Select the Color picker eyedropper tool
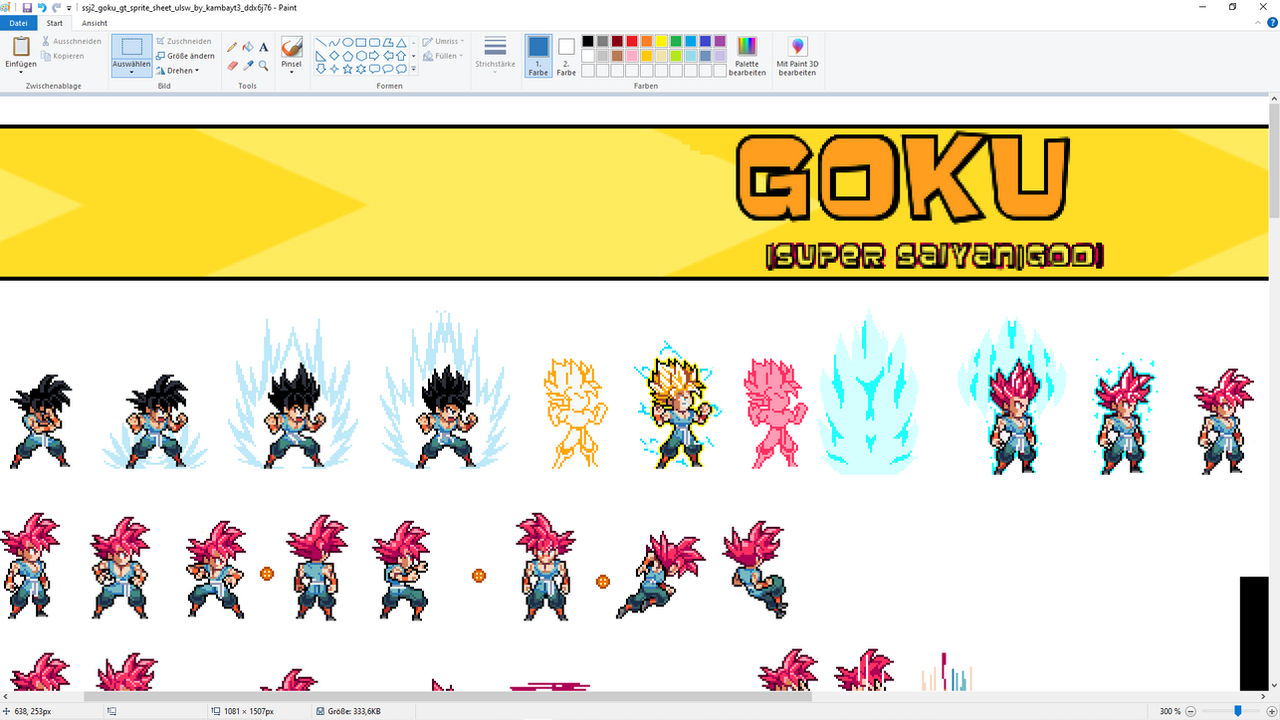This screenshot has height=720, width=1280. [x=248, y=65]
